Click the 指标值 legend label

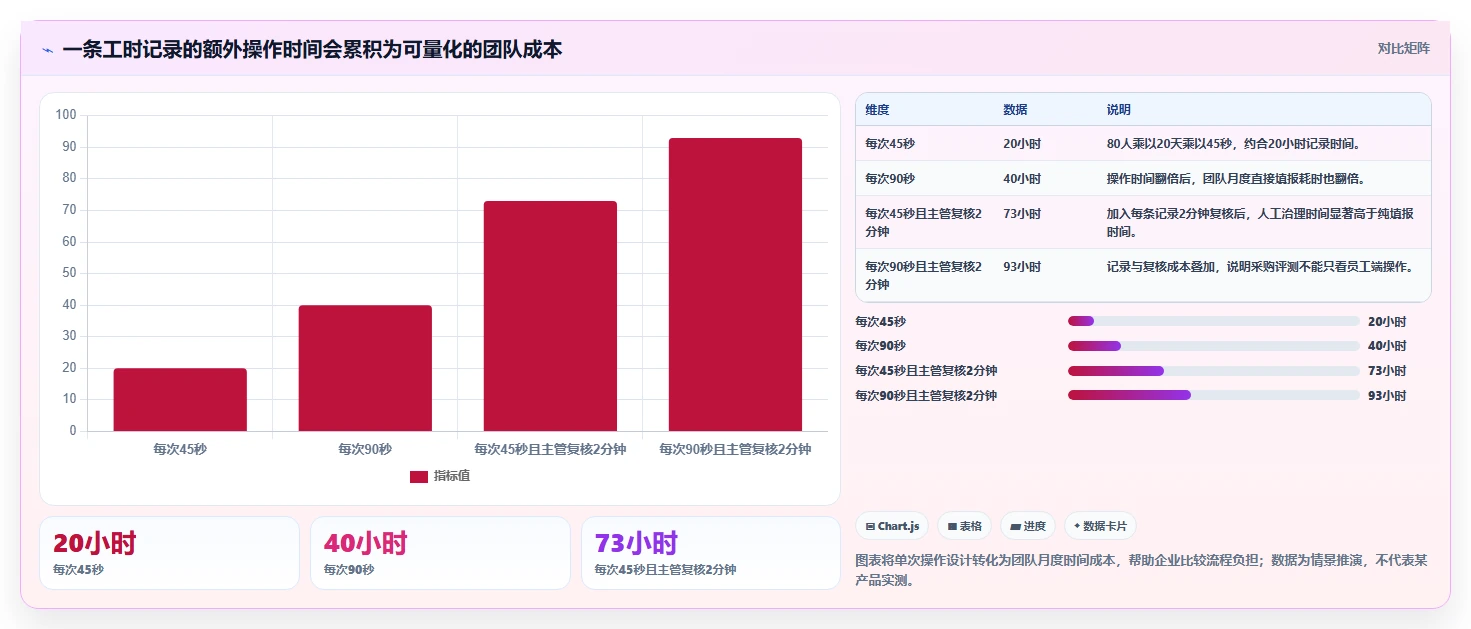tap(452, 476)
